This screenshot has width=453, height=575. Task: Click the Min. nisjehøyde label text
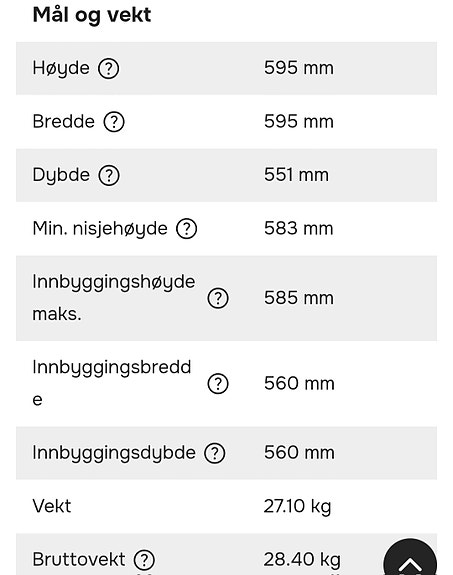100,229
